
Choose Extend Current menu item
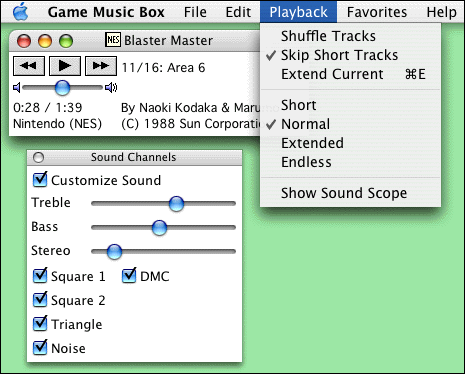pos(350,74)
